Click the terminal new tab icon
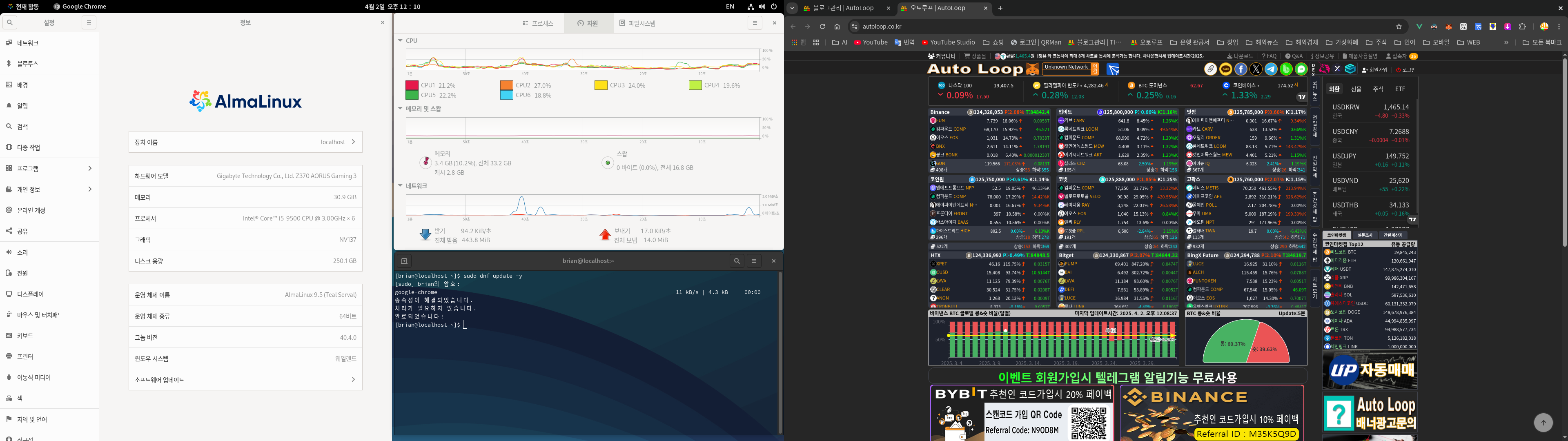The height and width of the screenshot is (441, 1568). click(404, 261)
